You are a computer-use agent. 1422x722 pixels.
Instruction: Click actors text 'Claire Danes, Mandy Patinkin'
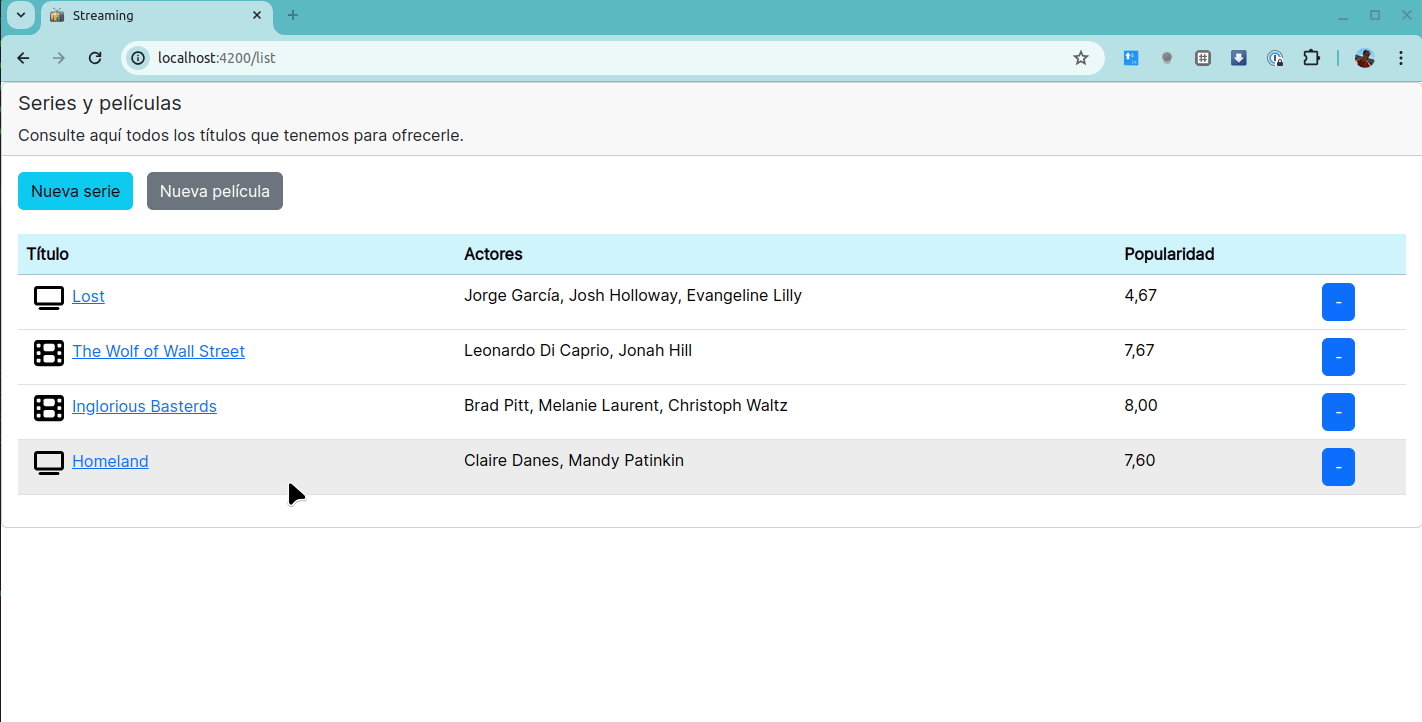coord(574,460)
